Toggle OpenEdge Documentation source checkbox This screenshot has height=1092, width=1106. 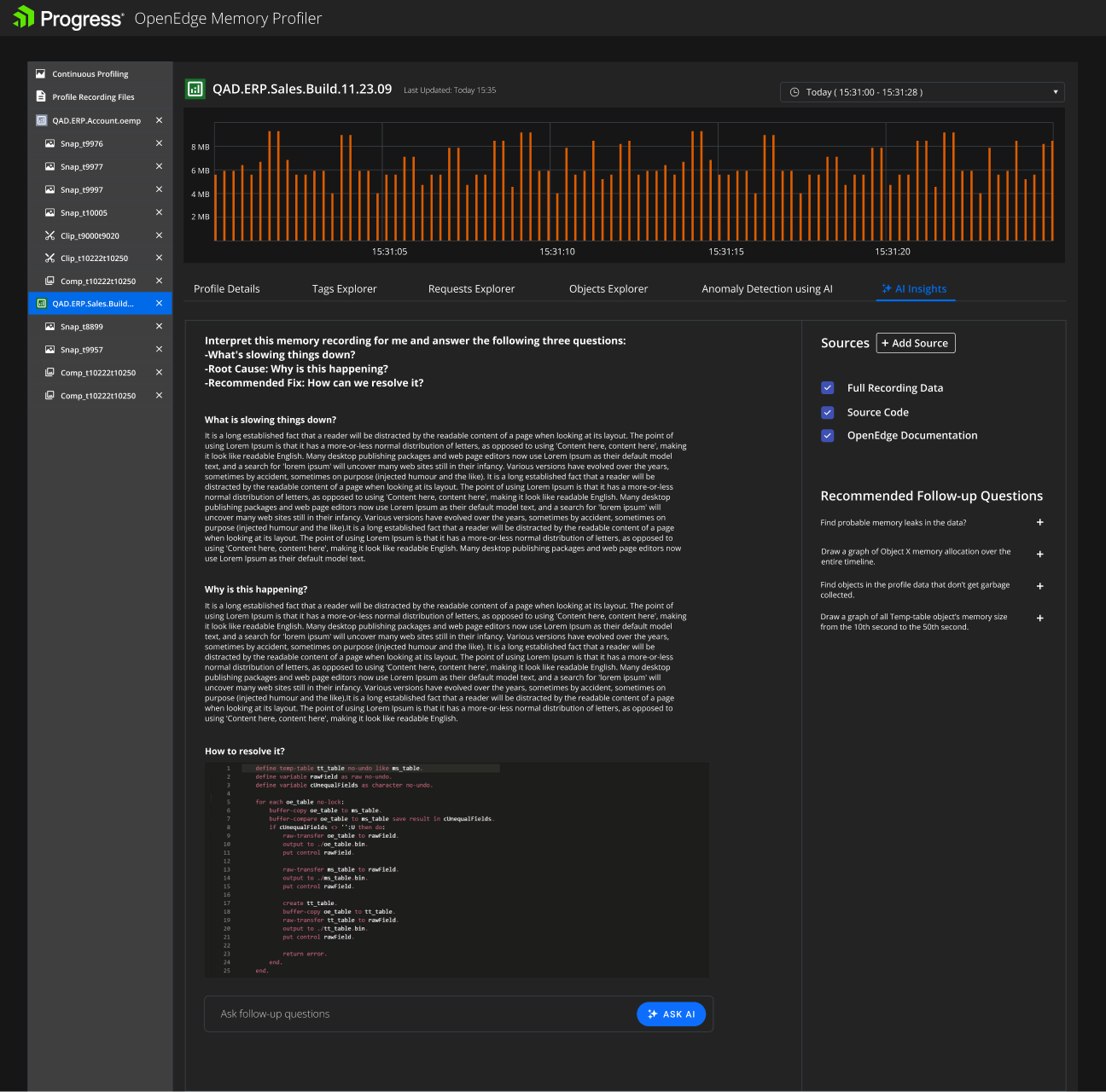[827, 435]
